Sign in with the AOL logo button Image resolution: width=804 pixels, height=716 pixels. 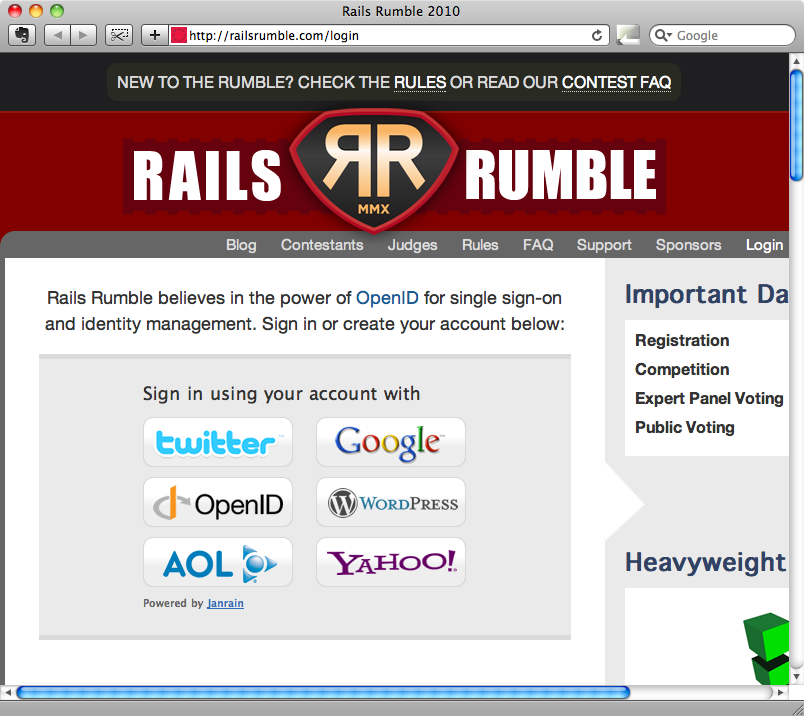coord(218,562)
